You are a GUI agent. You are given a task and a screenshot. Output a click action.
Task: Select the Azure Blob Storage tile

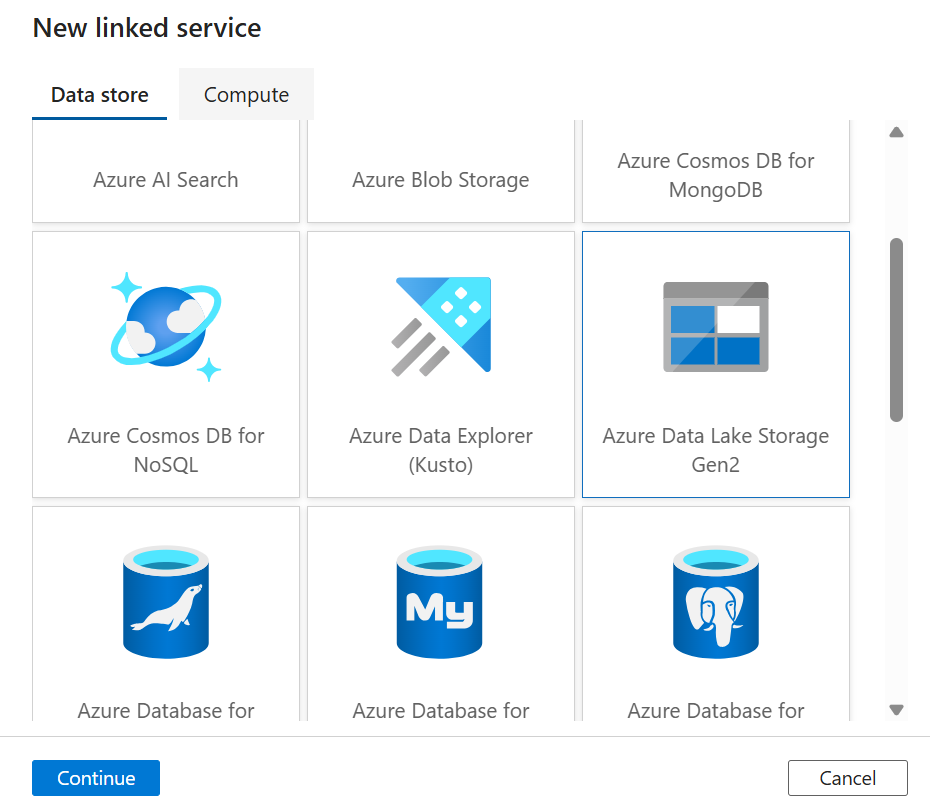tap(440, 179)
